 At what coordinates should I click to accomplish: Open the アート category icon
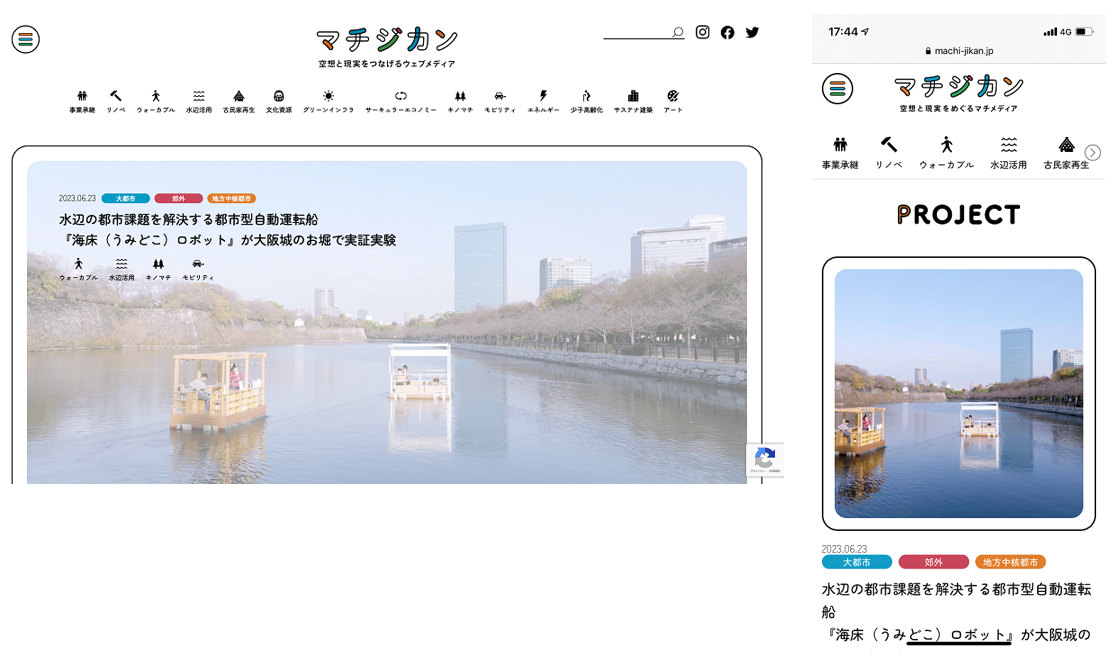click(x=672, y=95)
